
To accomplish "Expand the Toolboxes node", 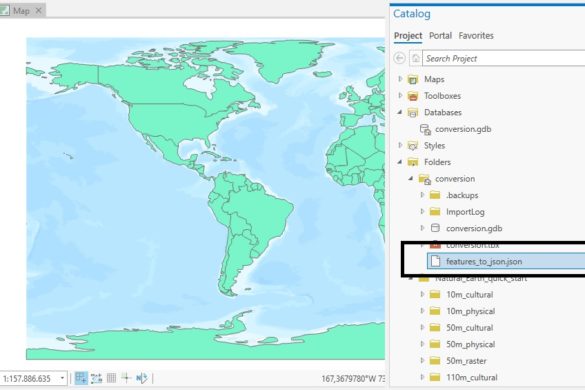I will click(400, 96).
